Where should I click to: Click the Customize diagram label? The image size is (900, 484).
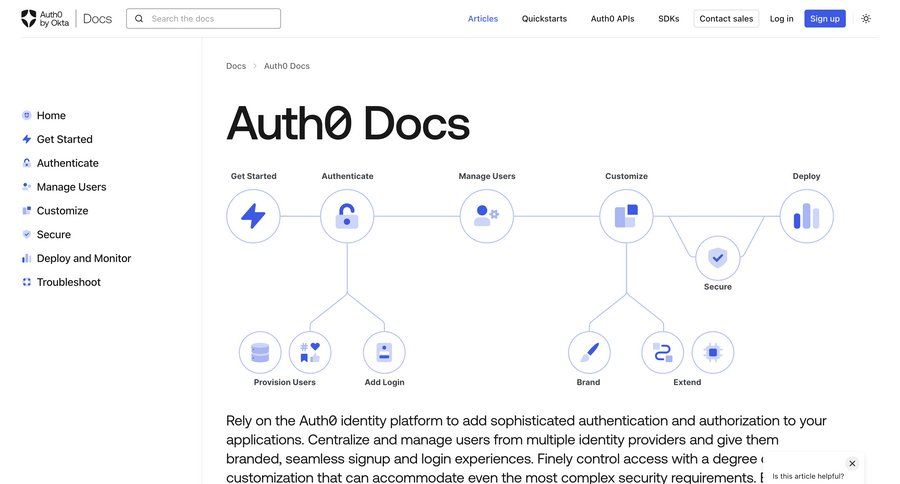626,176
